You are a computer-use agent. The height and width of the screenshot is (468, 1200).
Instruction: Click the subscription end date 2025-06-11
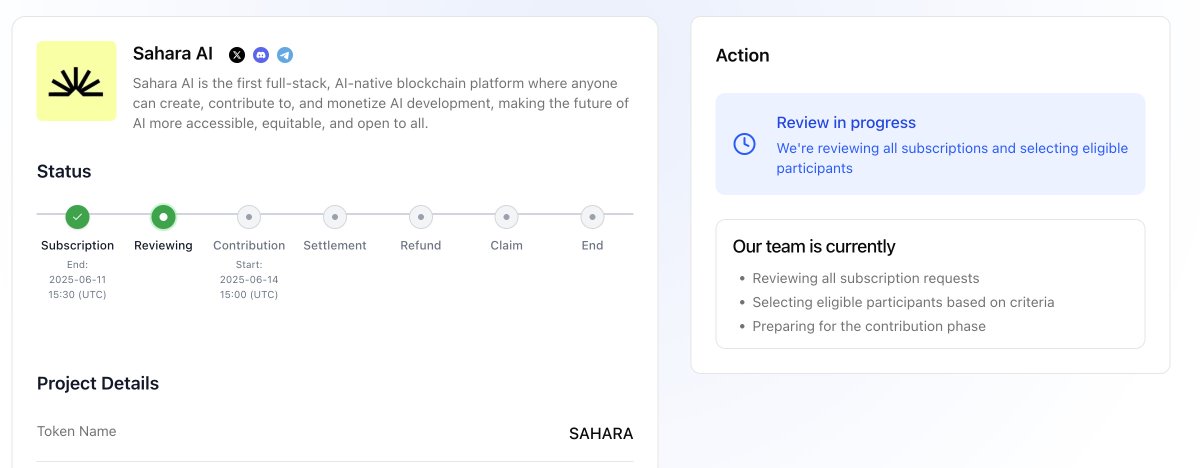pos(78,279)
